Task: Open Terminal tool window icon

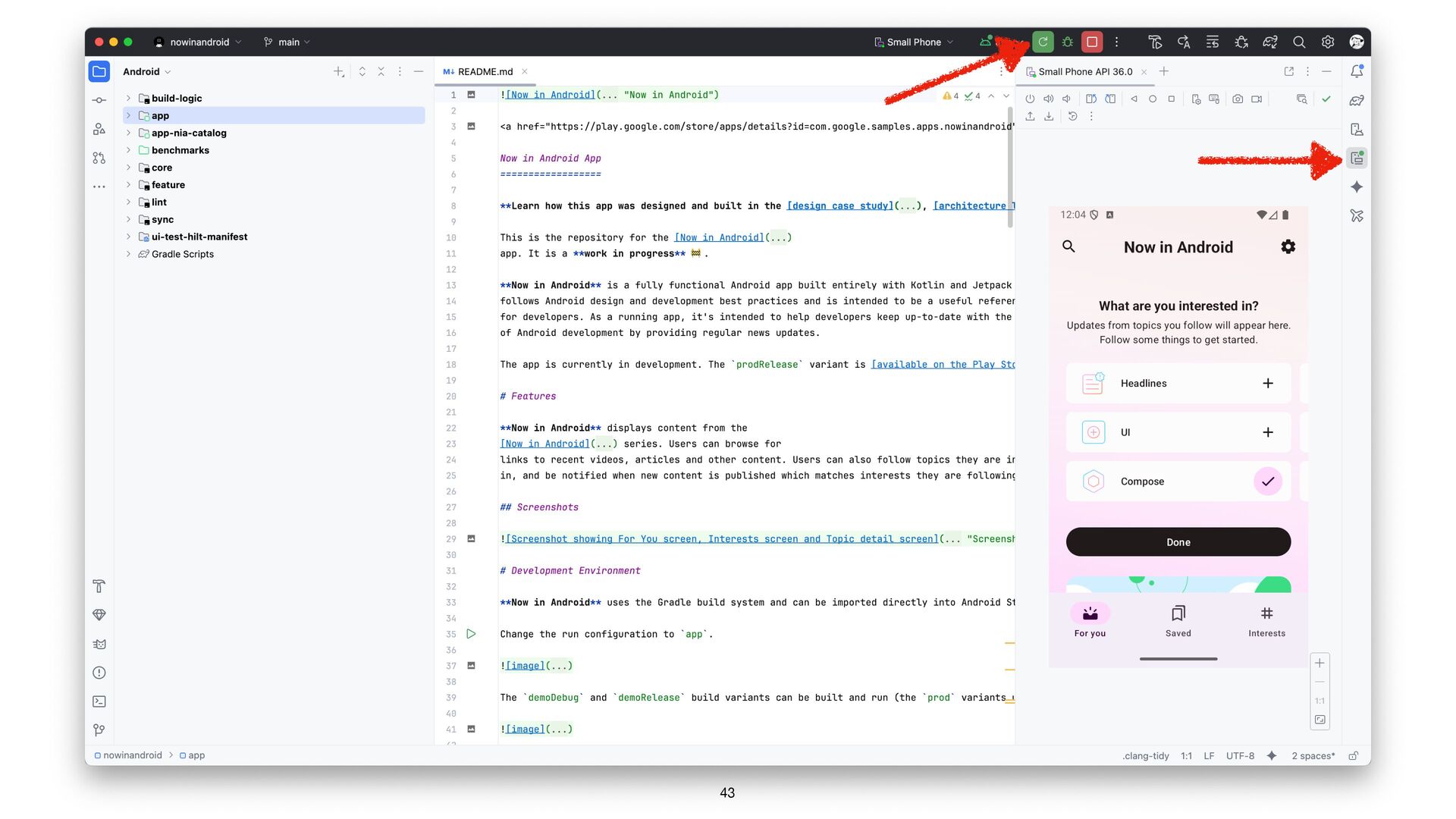Action: point(99,701)
